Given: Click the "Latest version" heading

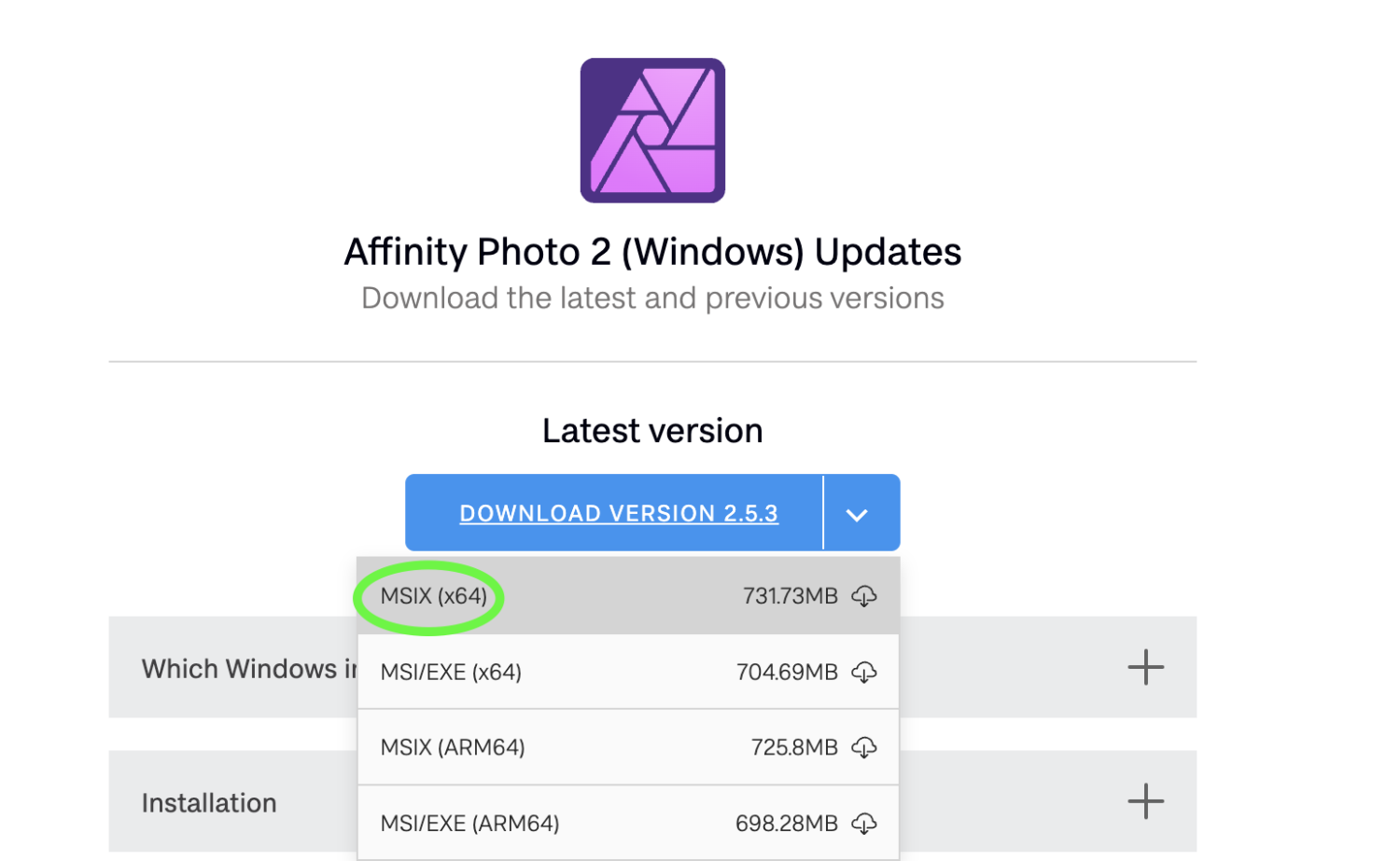Looking at the screenshot, I should [x=652, y=431].
